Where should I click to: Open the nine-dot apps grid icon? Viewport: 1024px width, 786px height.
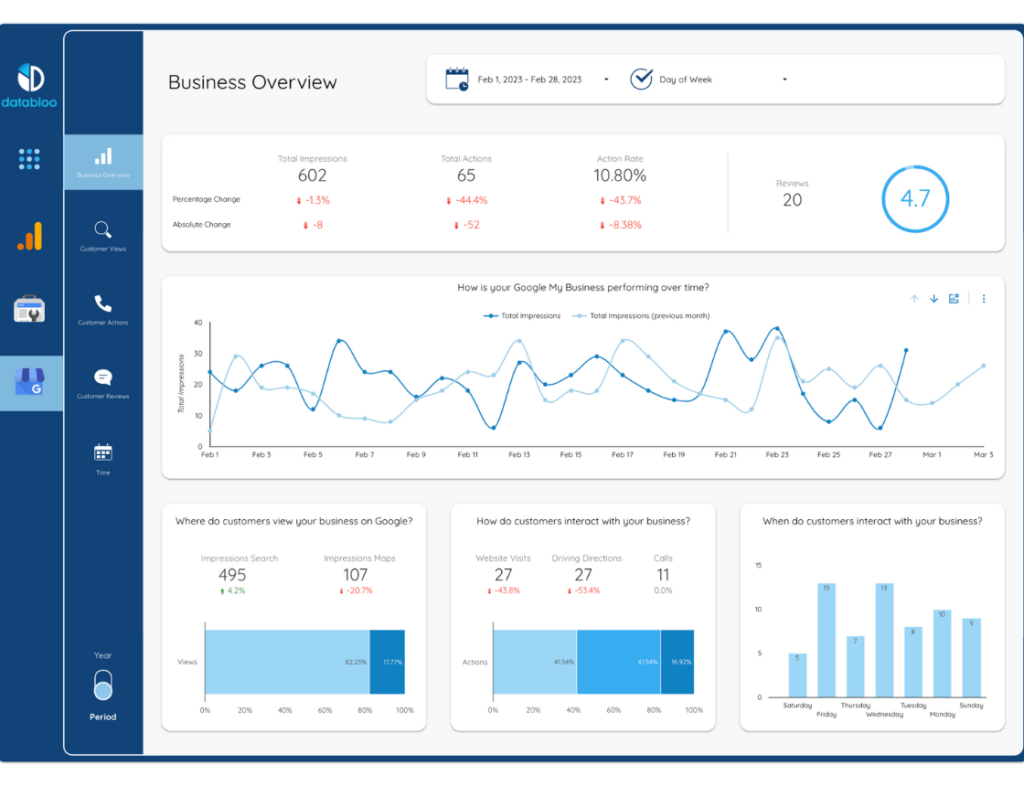point(29,159)
